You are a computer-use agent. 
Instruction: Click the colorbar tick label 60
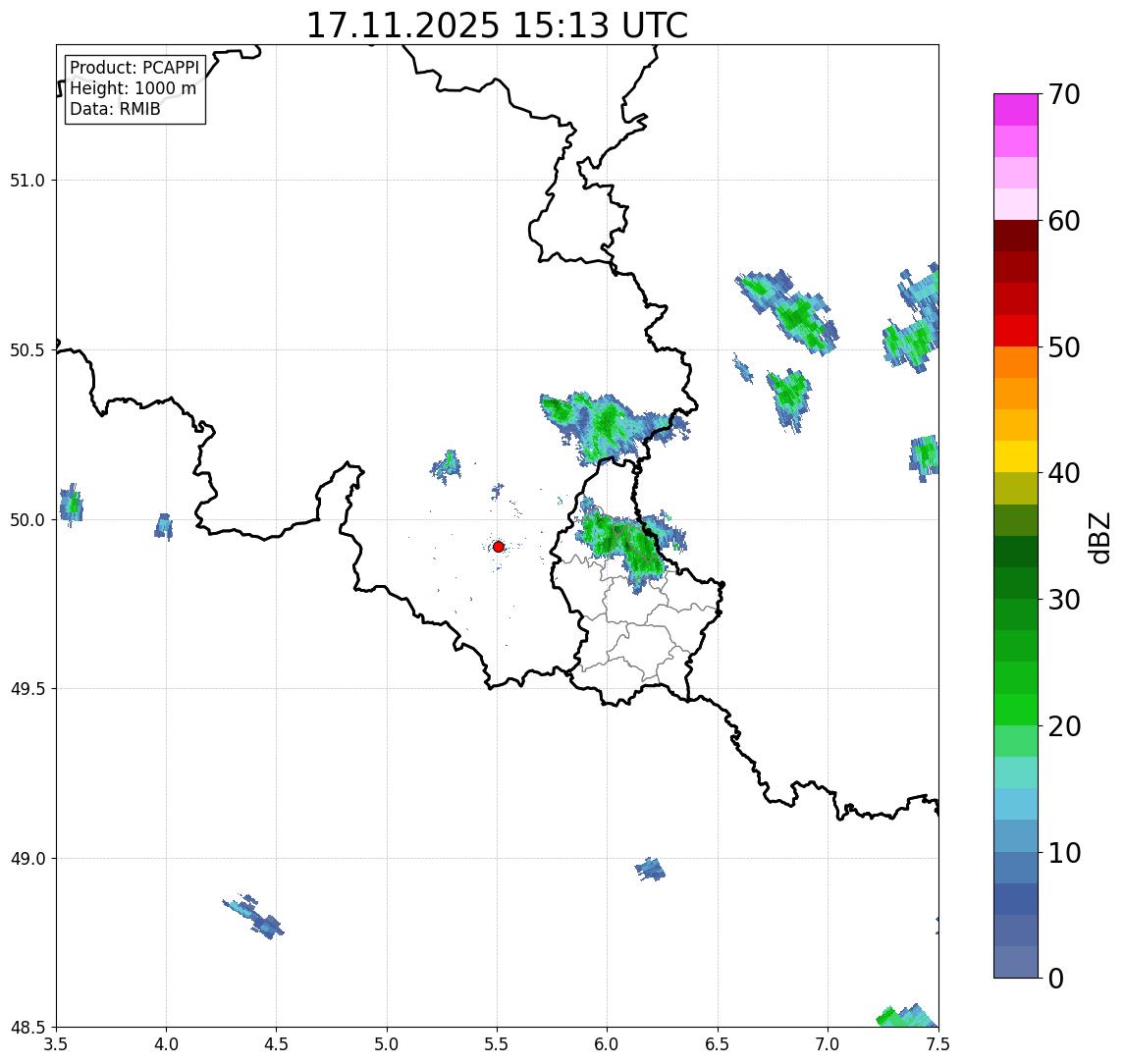1064,222
